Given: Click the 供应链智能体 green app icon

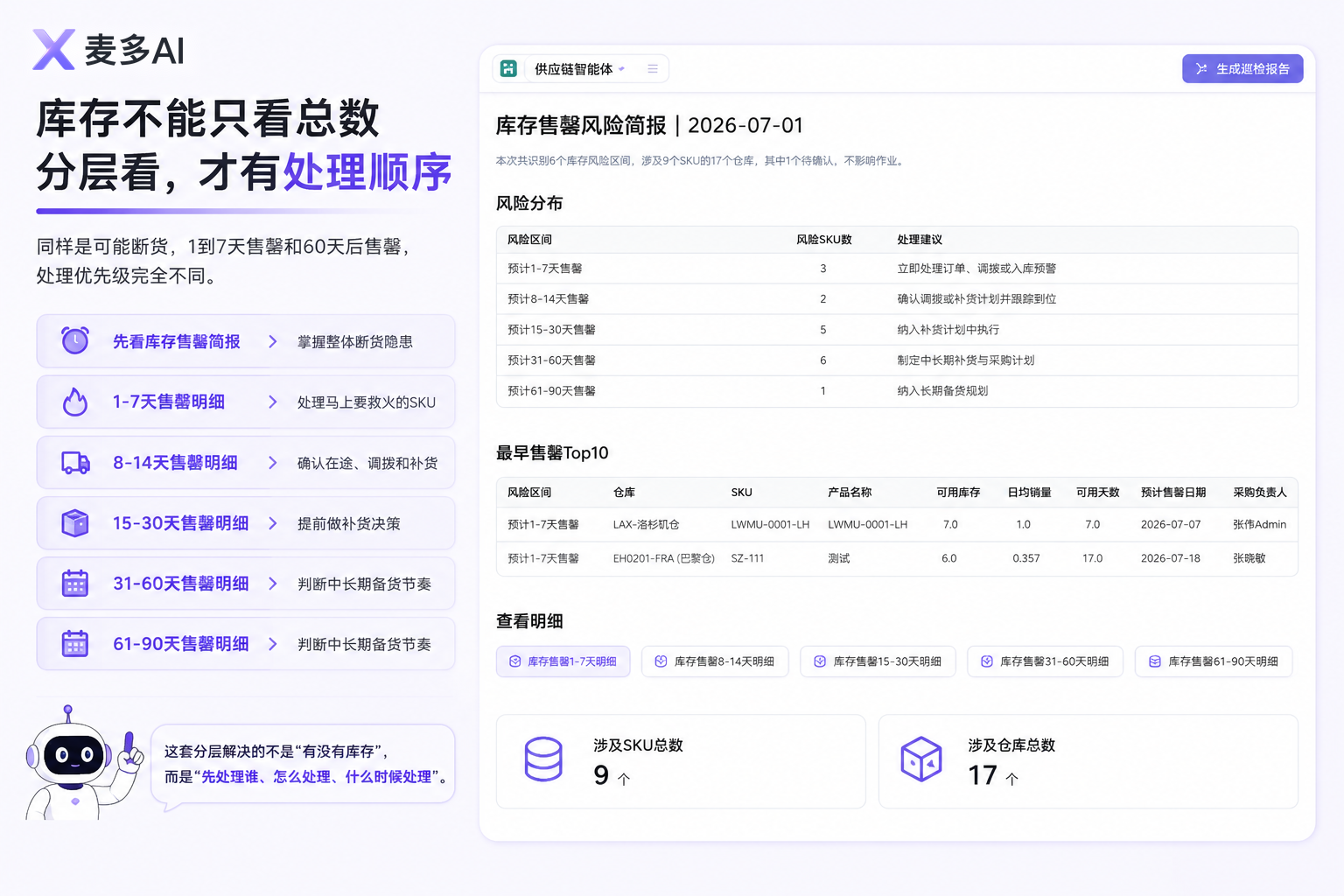Looking at the screenshot, I should pos(509,68).
